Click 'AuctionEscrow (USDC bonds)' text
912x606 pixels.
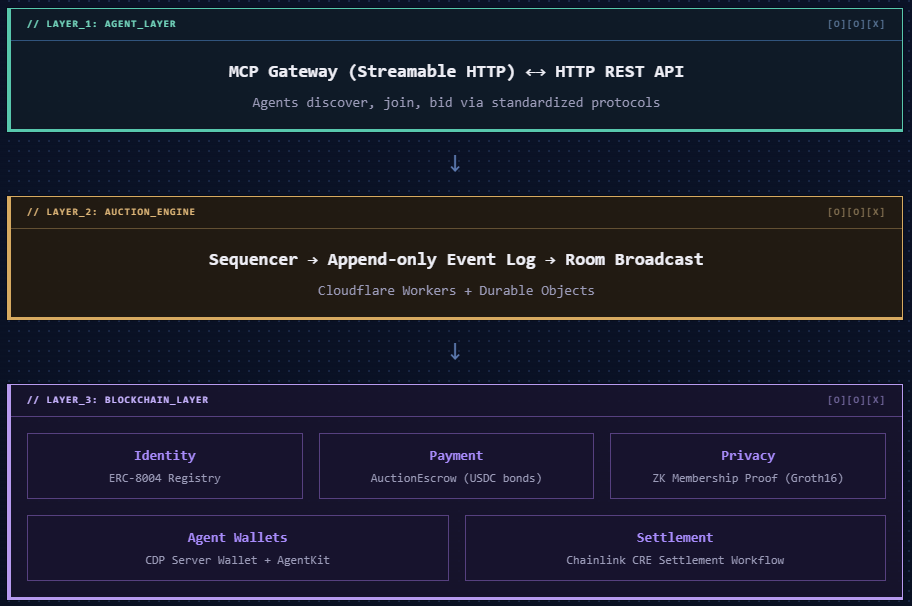[456, 478]
